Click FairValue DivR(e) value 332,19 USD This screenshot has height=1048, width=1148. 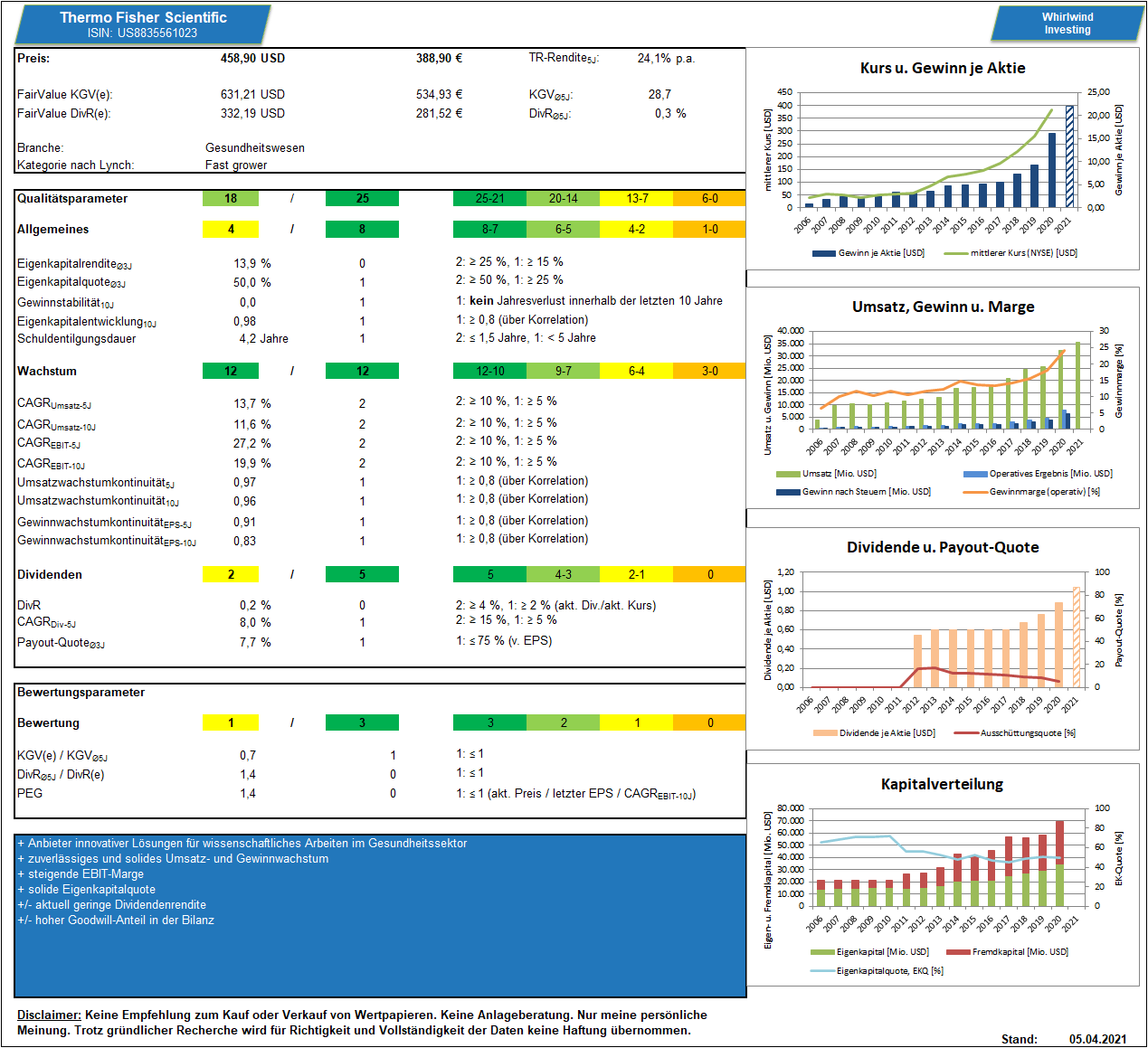tap(252, 113)
